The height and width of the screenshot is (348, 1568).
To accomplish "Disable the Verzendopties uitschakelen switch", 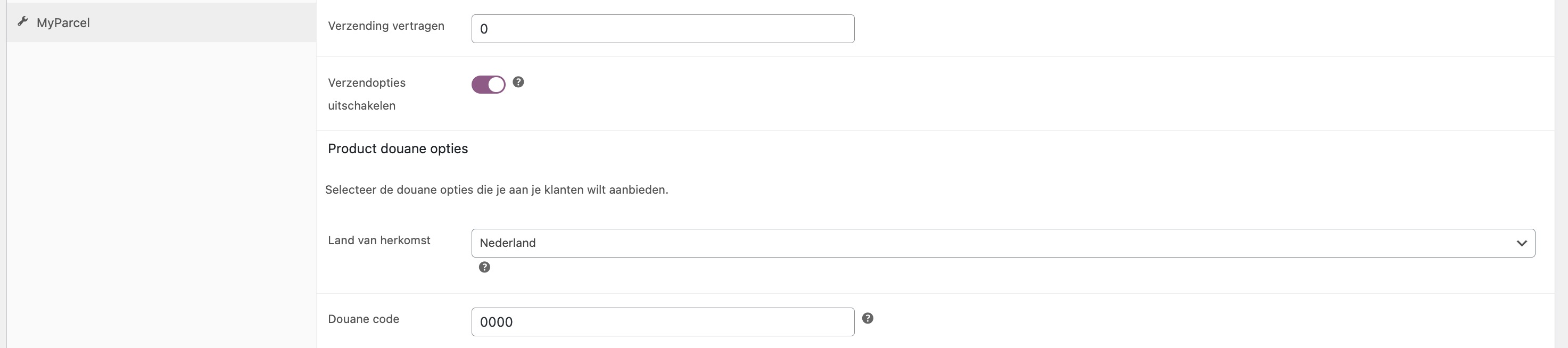I will pos(488,85).
